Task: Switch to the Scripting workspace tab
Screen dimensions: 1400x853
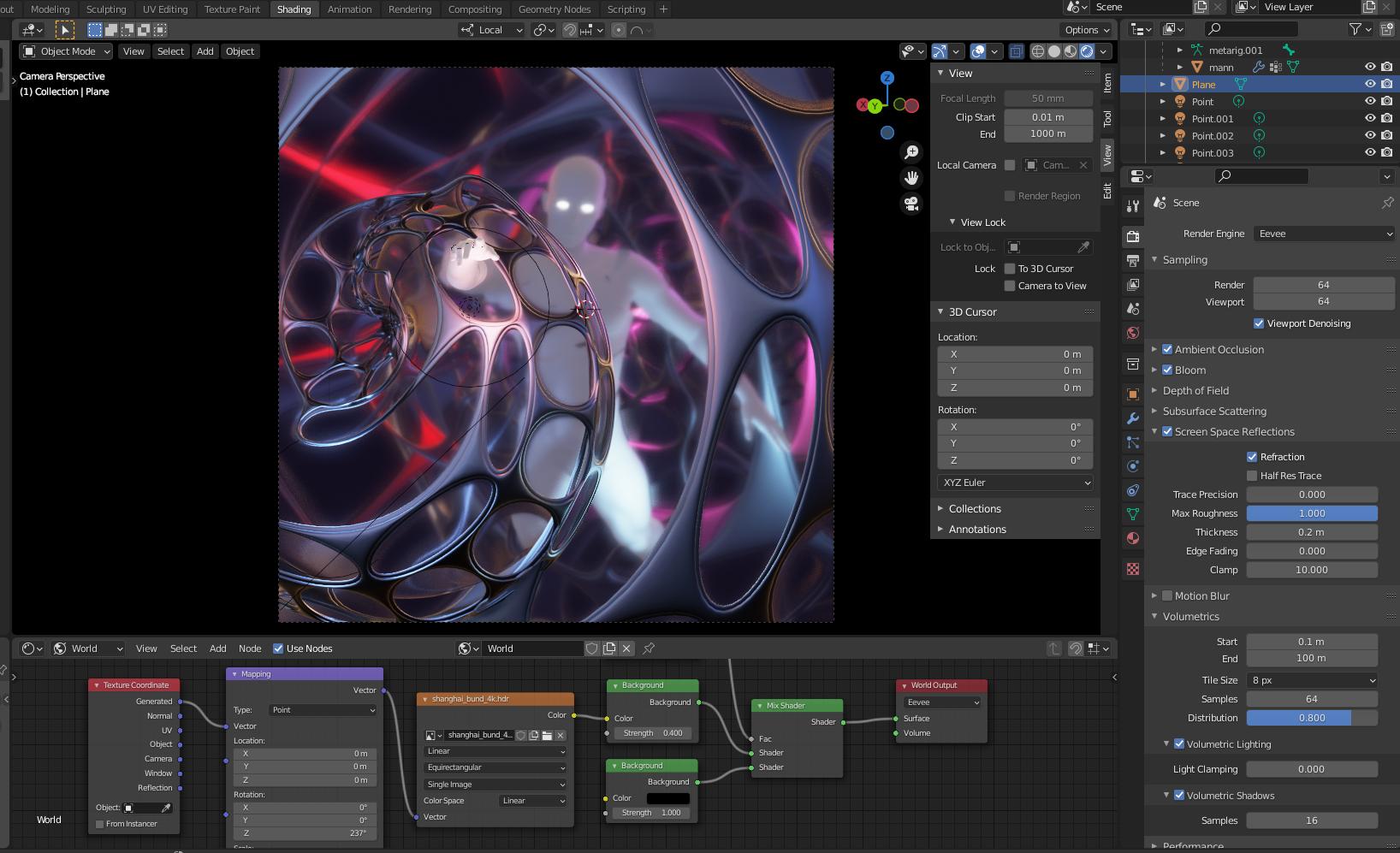Action: click(626, 9)
